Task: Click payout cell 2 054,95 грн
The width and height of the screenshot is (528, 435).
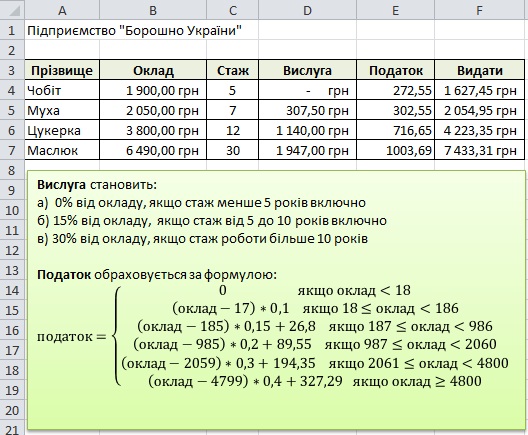Action: 480,110
